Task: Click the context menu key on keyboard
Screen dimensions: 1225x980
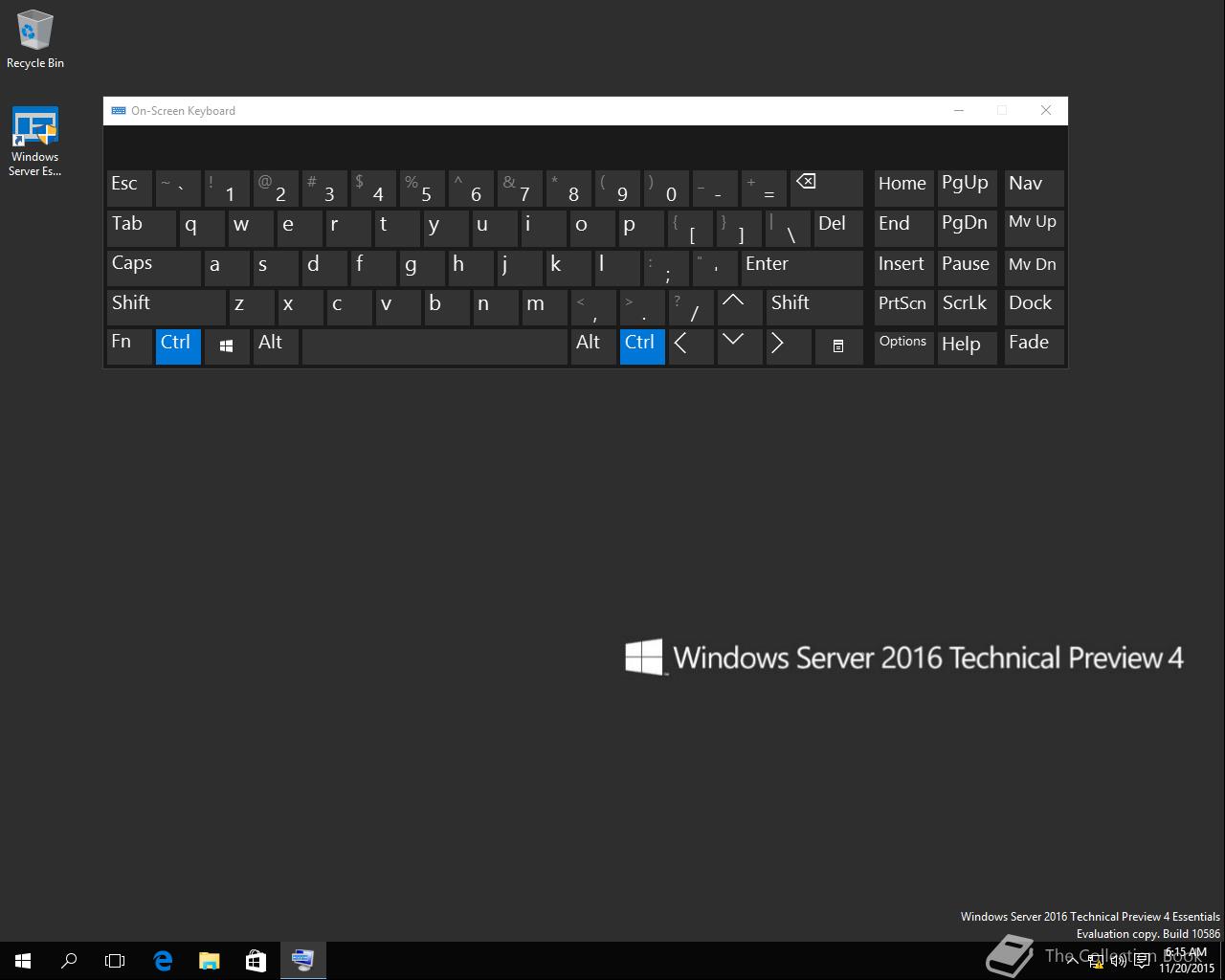Action: click(x=838, y=346)
